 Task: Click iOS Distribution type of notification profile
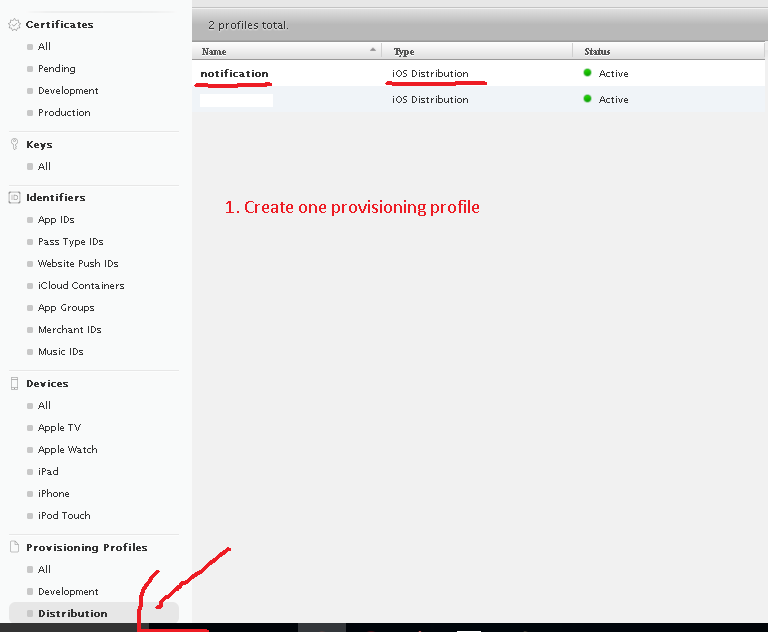click(430, 73)
